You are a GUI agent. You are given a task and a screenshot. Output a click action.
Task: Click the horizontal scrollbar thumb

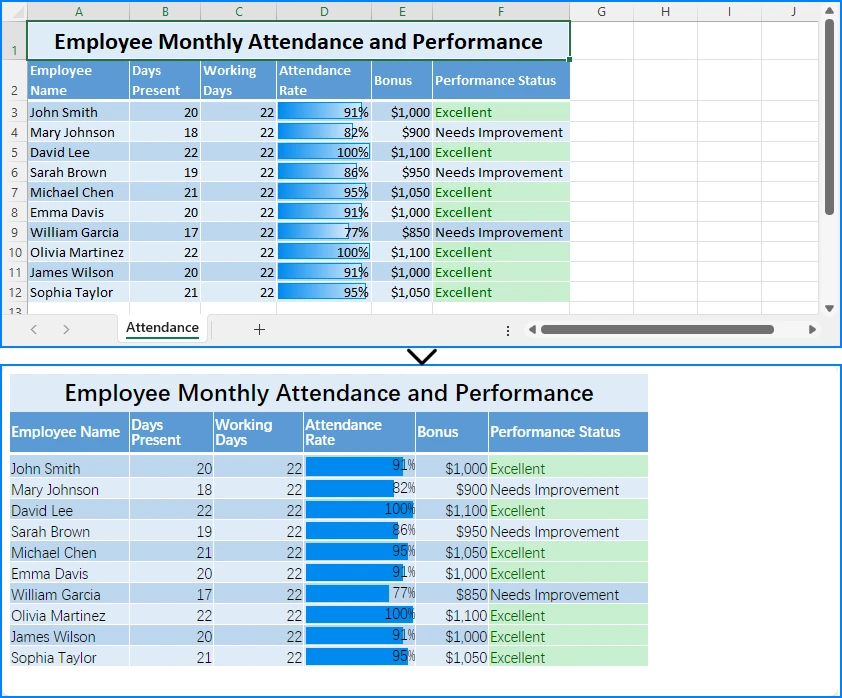pyautogui.click(x=657, y=329)
